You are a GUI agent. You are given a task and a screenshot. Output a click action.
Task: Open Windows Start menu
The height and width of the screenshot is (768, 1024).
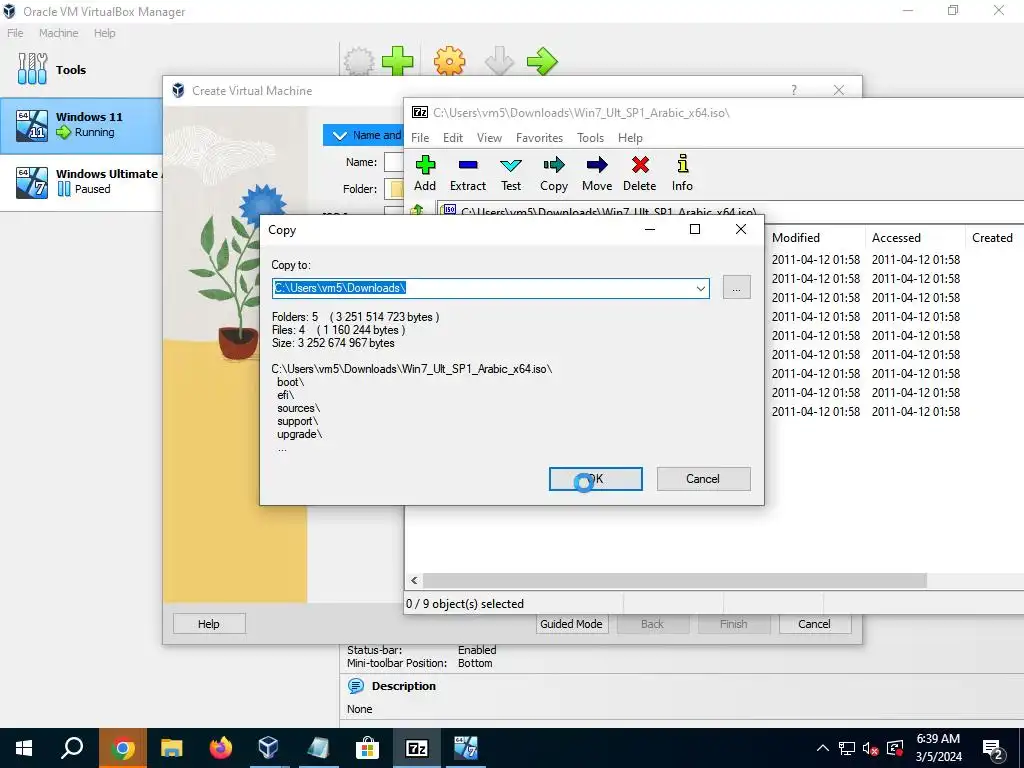[24, 748]
